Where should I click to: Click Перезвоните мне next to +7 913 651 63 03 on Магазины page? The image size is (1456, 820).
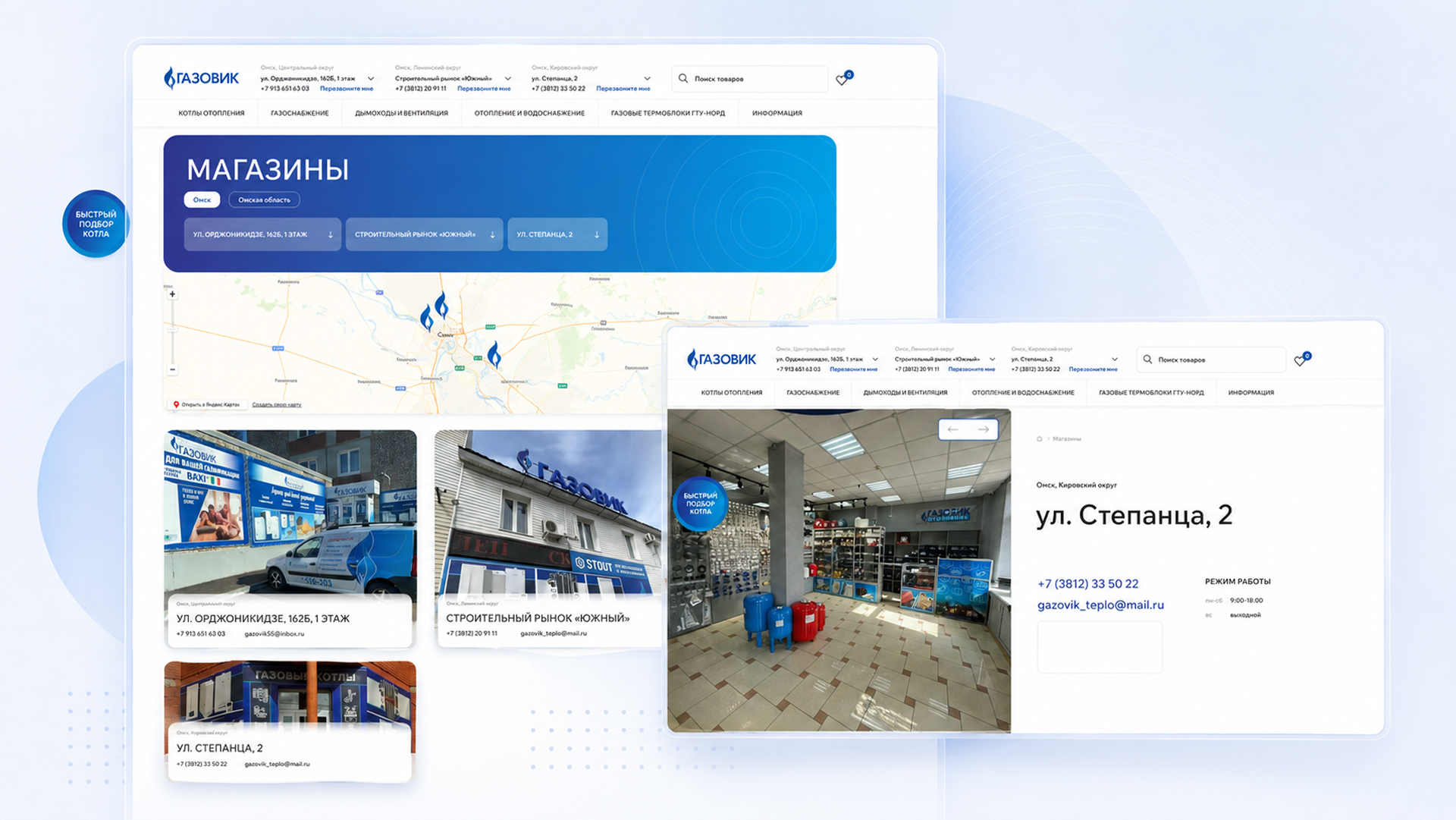click(x=347, y=89)
